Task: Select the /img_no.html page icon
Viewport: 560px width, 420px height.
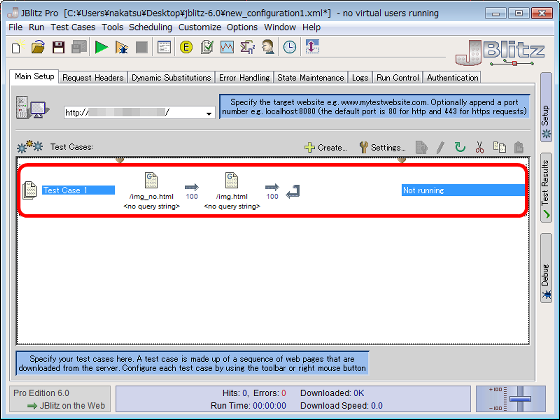Action: pyautogui.click(x=151, y=180)
